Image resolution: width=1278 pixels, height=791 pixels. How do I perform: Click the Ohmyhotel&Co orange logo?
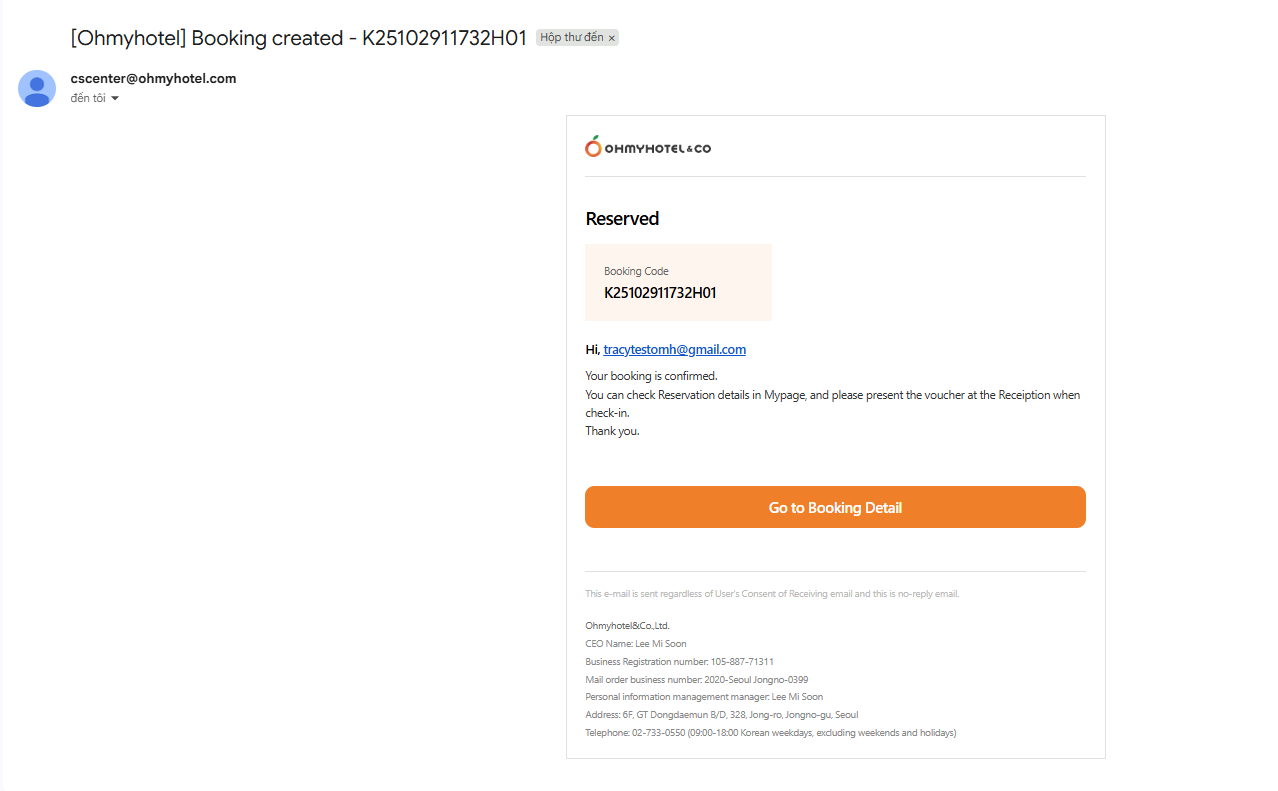(x=648, y=147)
